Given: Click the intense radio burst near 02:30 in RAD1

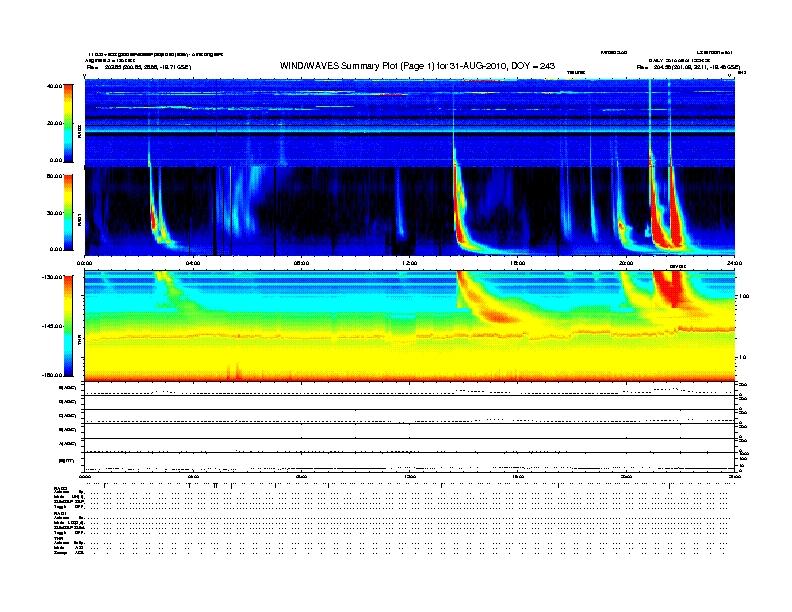Looking at the screenshot, I should pos(155,220).
